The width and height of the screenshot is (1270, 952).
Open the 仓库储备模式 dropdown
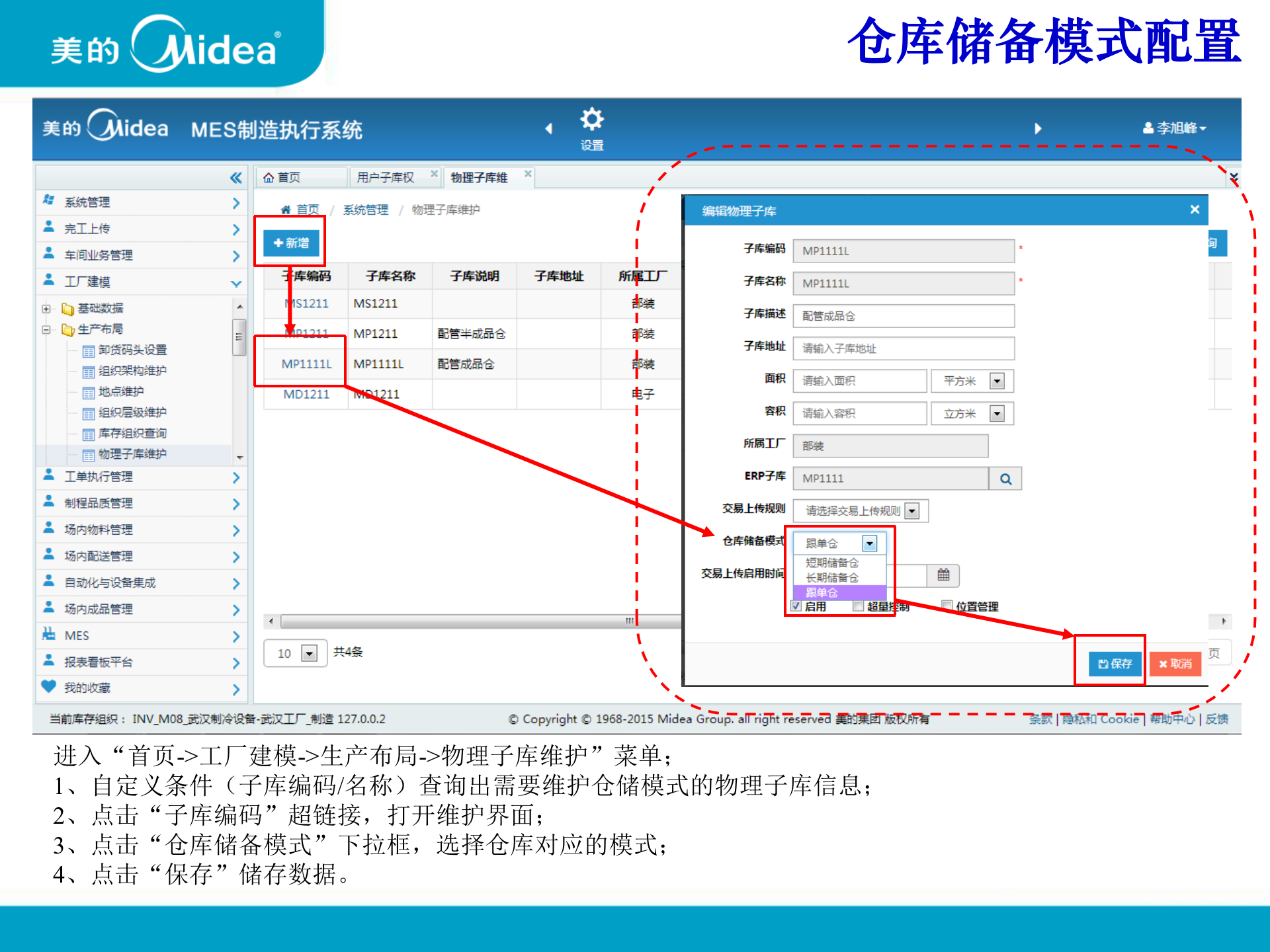(871, 543)
